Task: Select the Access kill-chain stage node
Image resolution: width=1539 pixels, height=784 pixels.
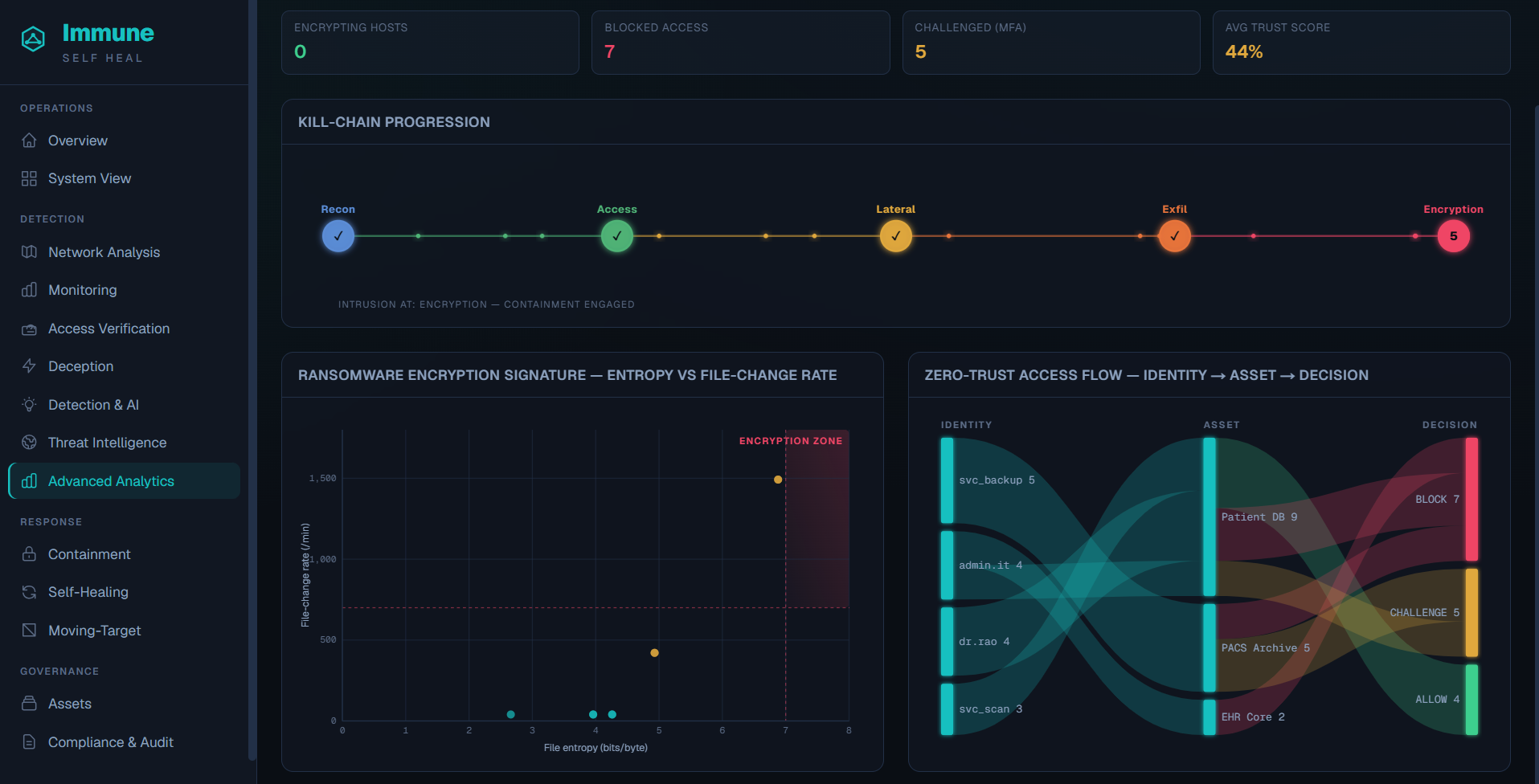Action: pos(617,236)
